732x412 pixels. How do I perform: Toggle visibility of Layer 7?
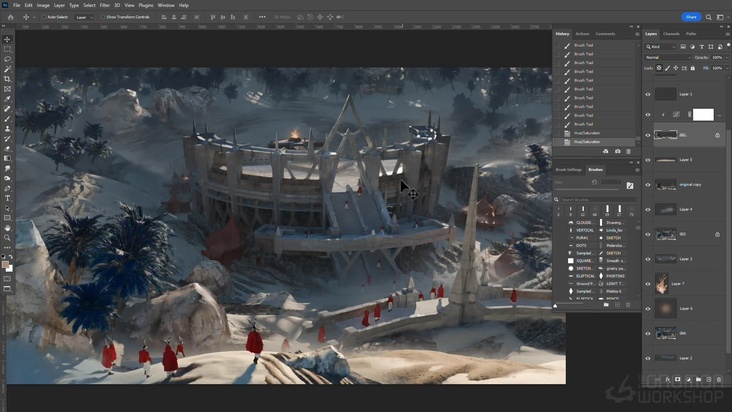[x=648, y=284]
